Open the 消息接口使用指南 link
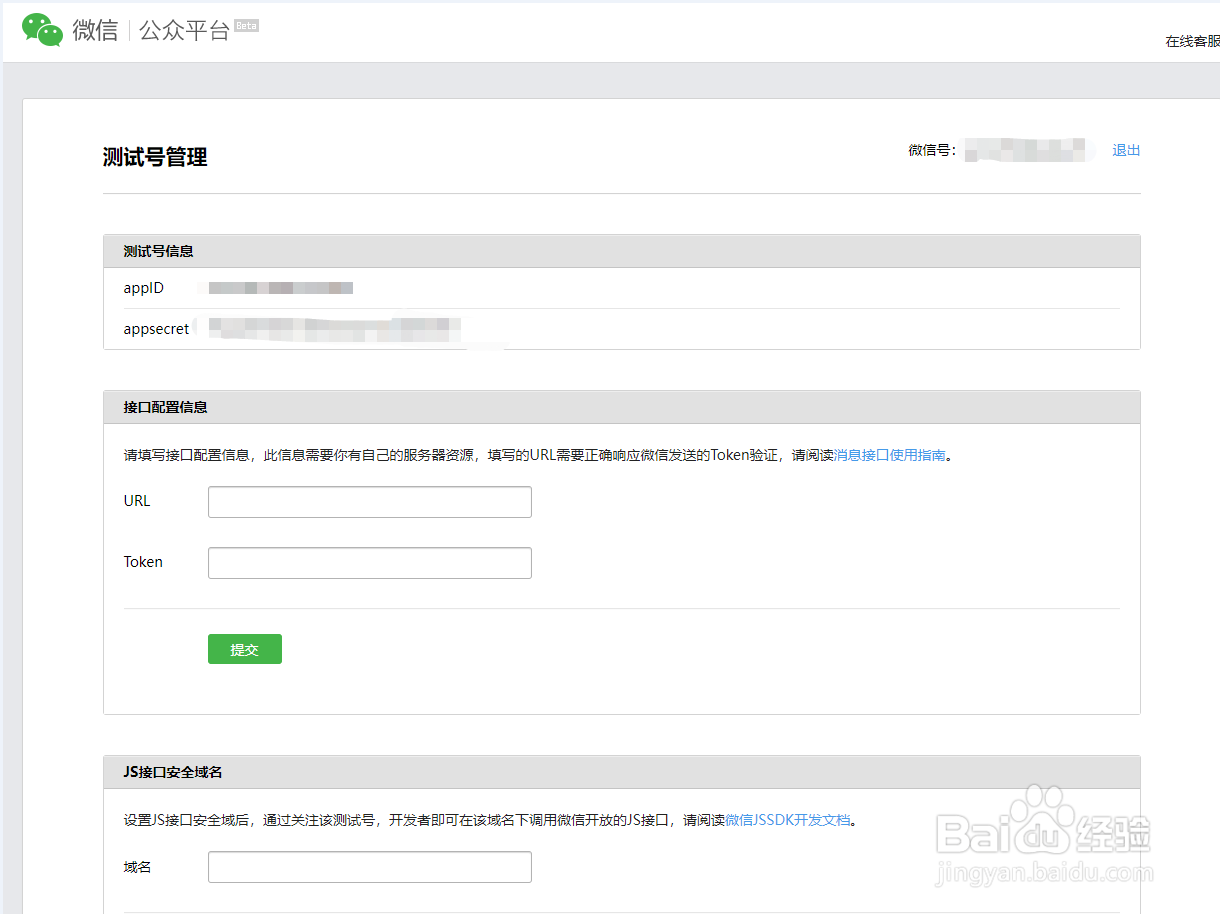Viewport: 1220px width, 914px height. (x=890, y=455)
